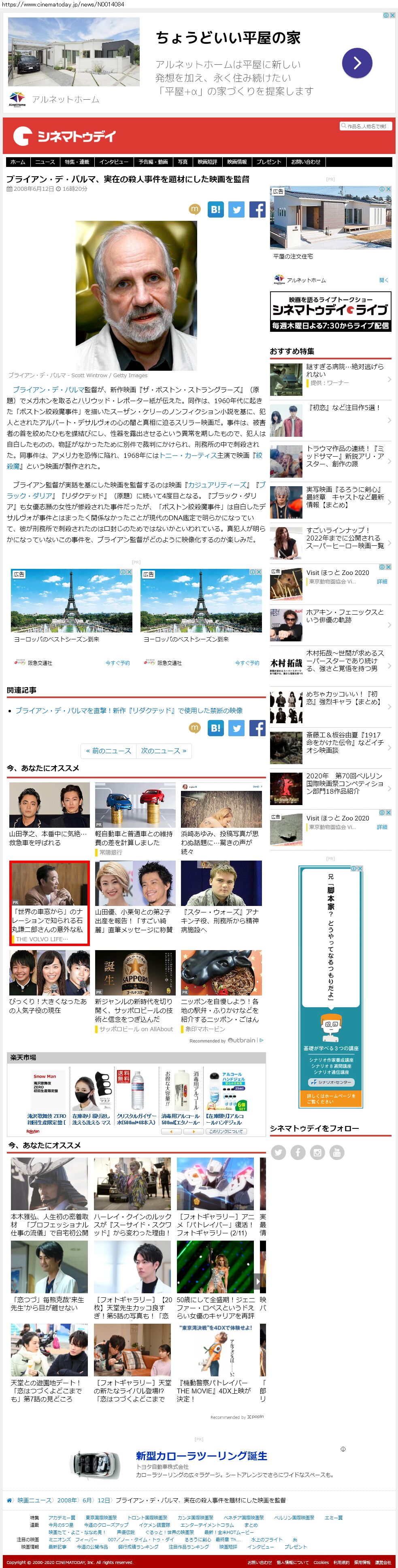Tweet using Twitter icon below the related article link
This screenshot has width=398, height=1568.
236,728
